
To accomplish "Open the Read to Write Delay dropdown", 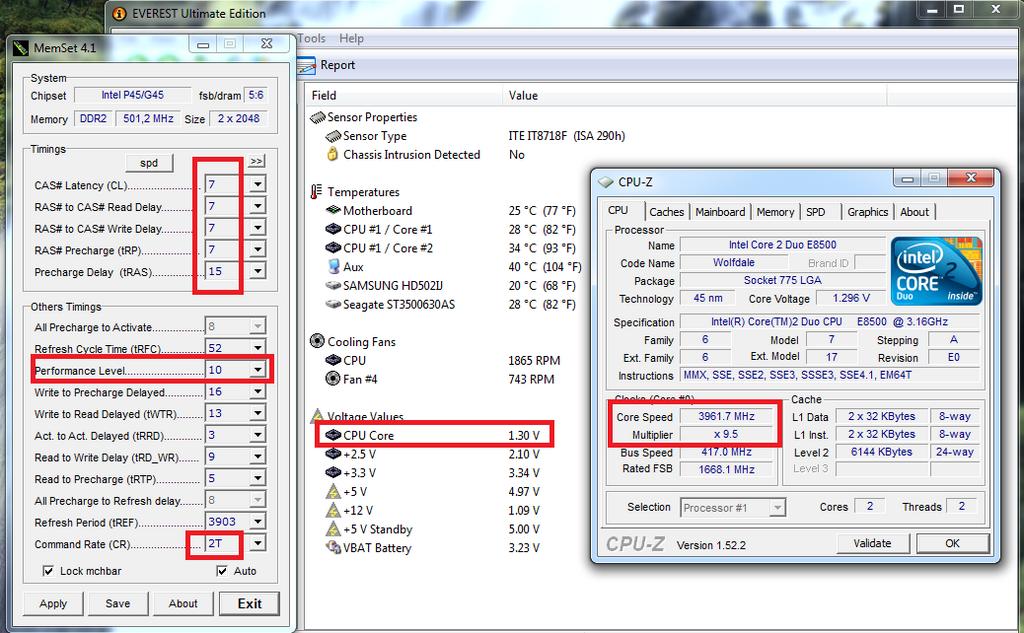I will tap(258, 457).
